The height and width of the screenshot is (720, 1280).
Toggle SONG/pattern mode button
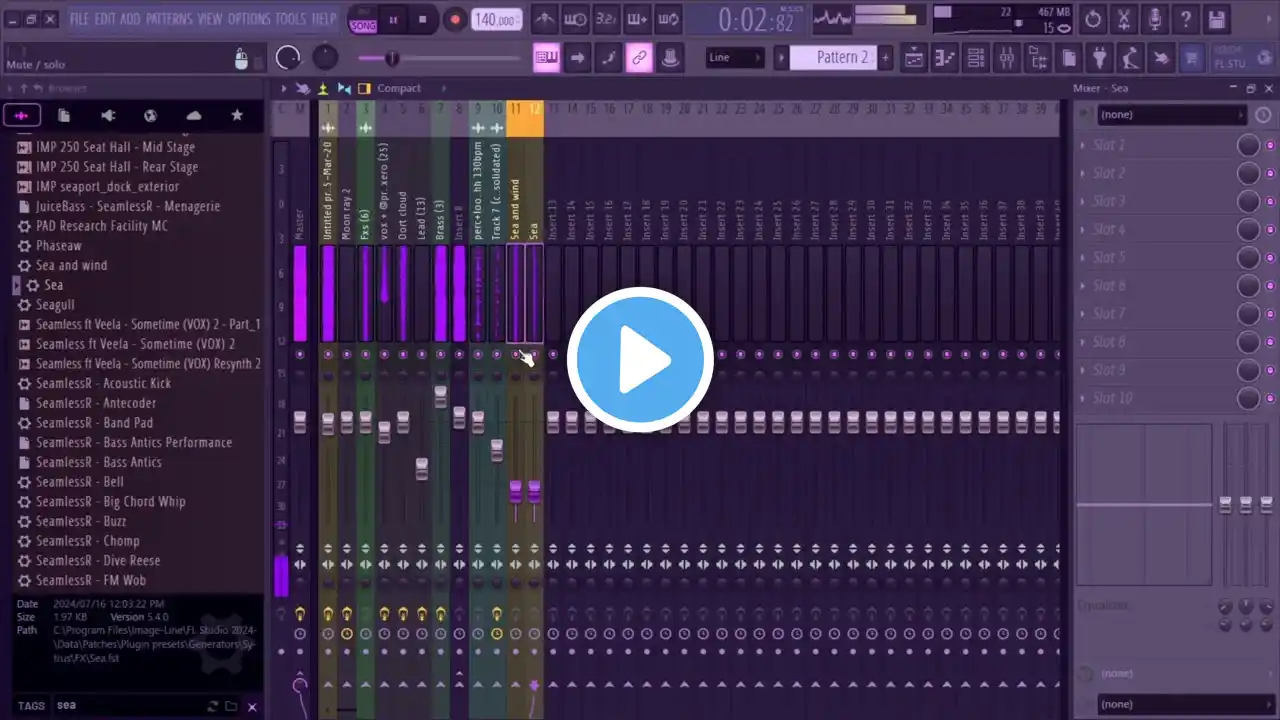point(363,20)
